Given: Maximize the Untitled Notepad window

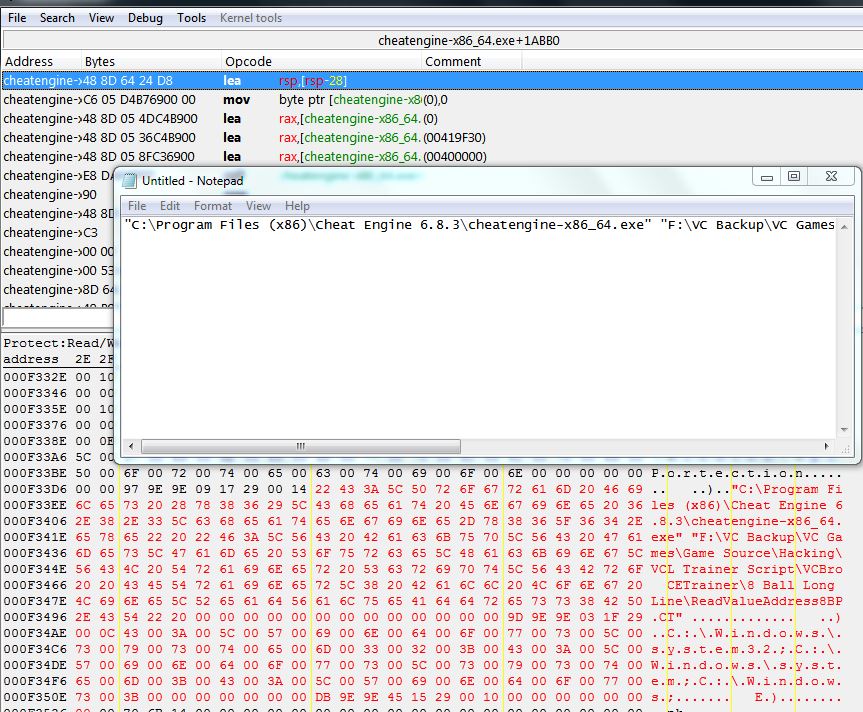Looking at the screenshot, I should [x=794, y=177].
